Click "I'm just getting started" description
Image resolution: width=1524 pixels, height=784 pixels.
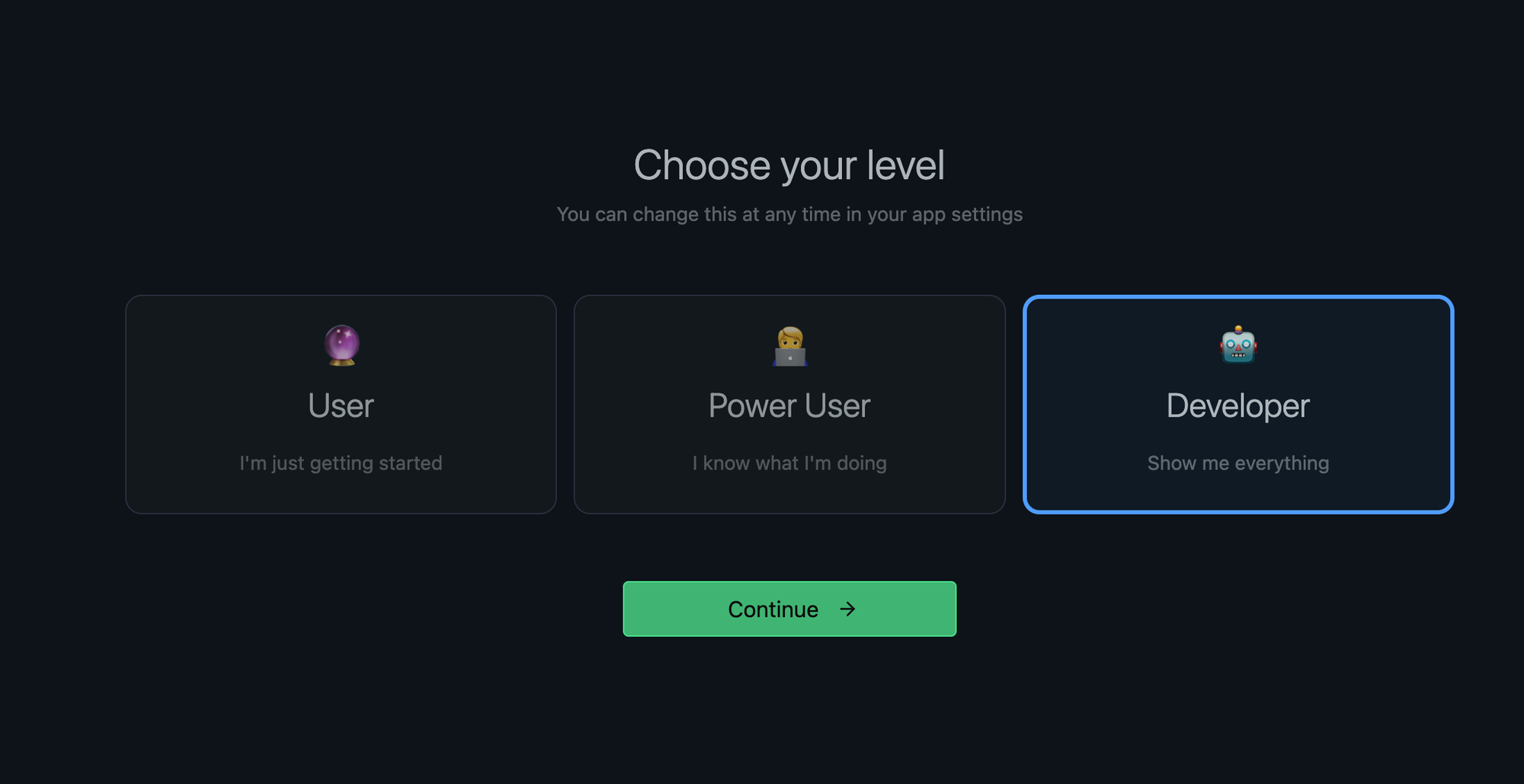(x=341, y=463)
